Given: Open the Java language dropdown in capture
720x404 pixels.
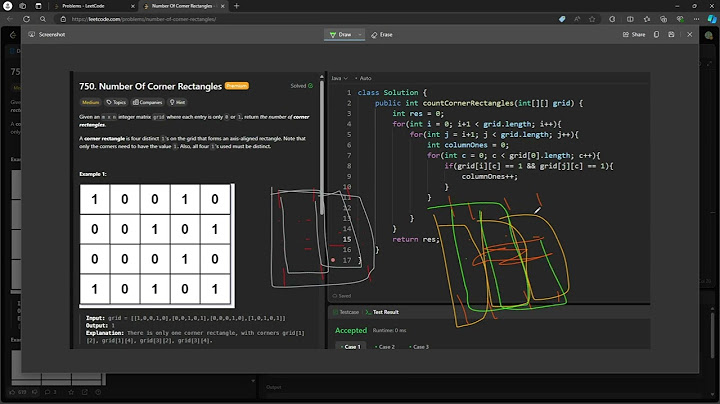Looking at the screenshot, I should pos(339,78).
